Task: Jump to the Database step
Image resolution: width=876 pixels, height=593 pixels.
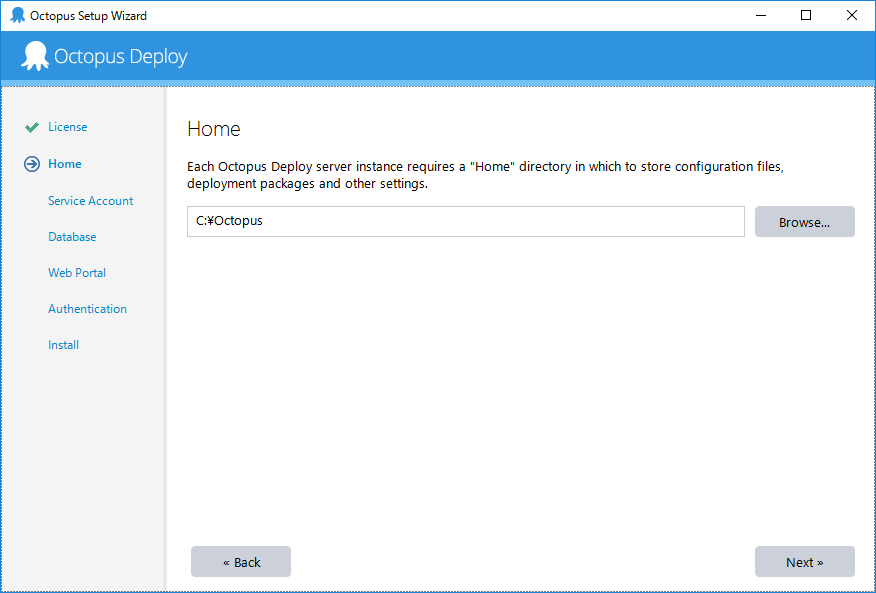Action: [x=72, y=237]
